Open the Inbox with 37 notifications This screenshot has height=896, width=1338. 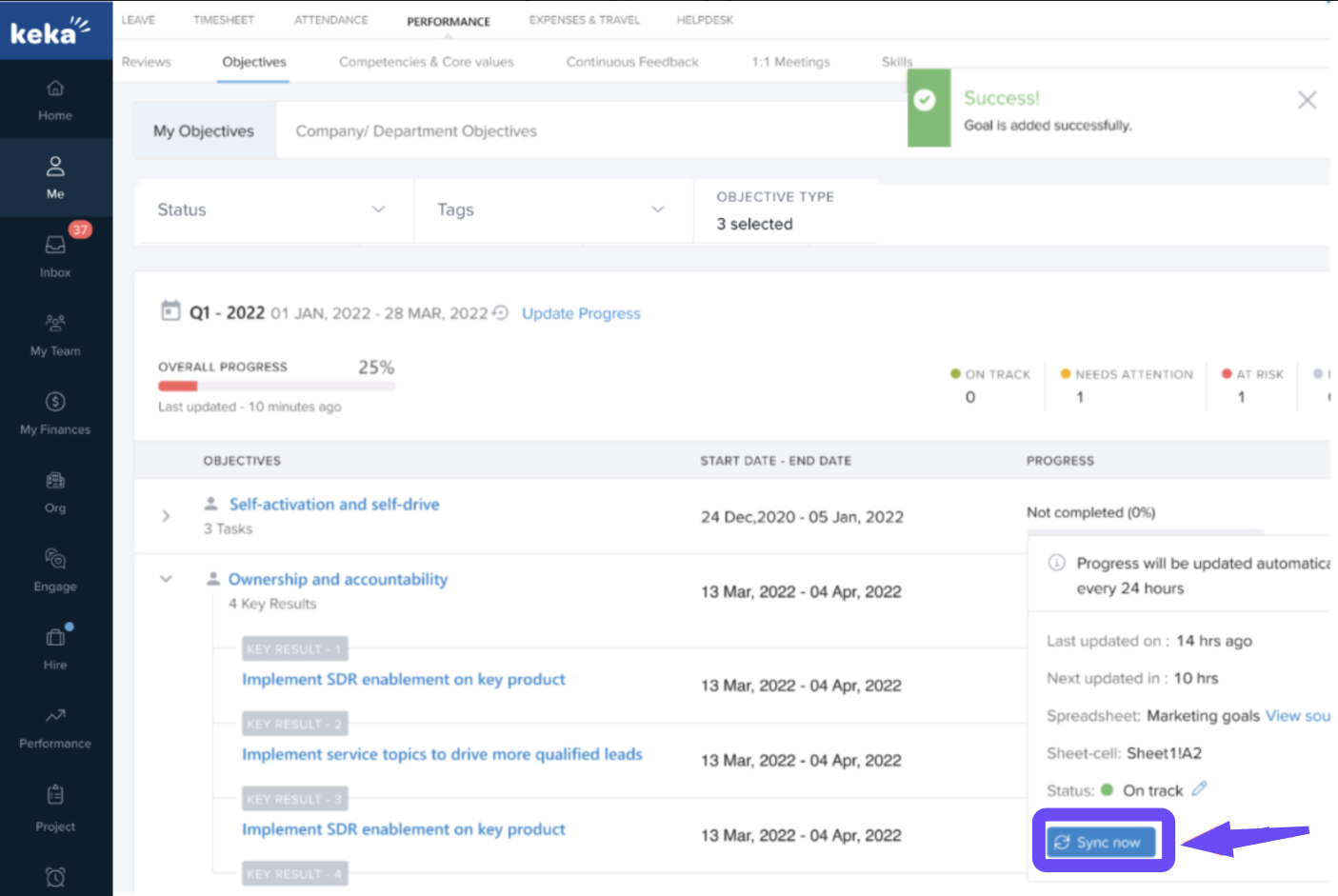[x=55, y=255]
